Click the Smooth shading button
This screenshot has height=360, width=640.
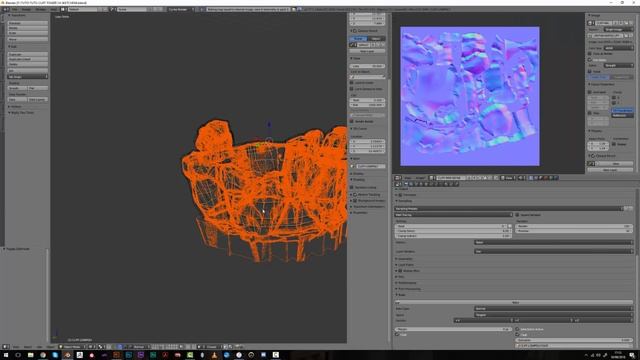point(18,88)
